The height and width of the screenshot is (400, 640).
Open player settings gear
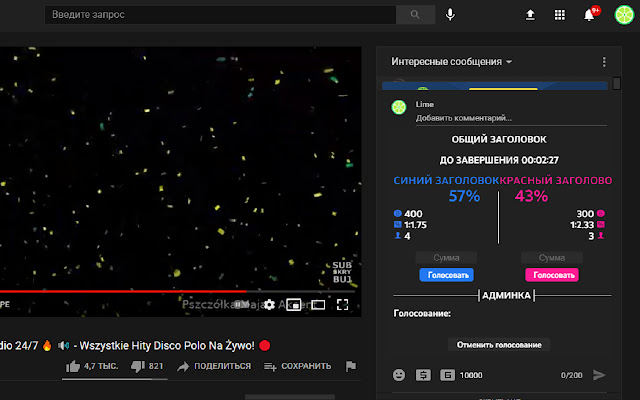coord(269,304)
